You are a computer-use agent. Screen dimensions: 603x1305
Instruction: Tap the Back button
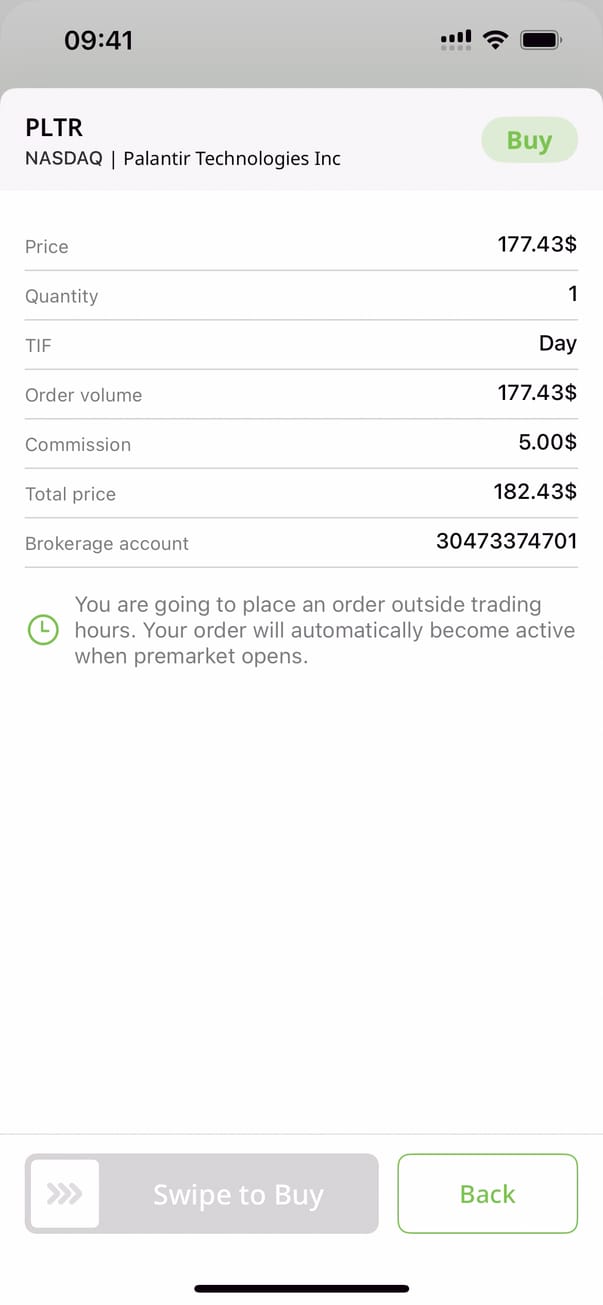click(x=487, y=1193)
